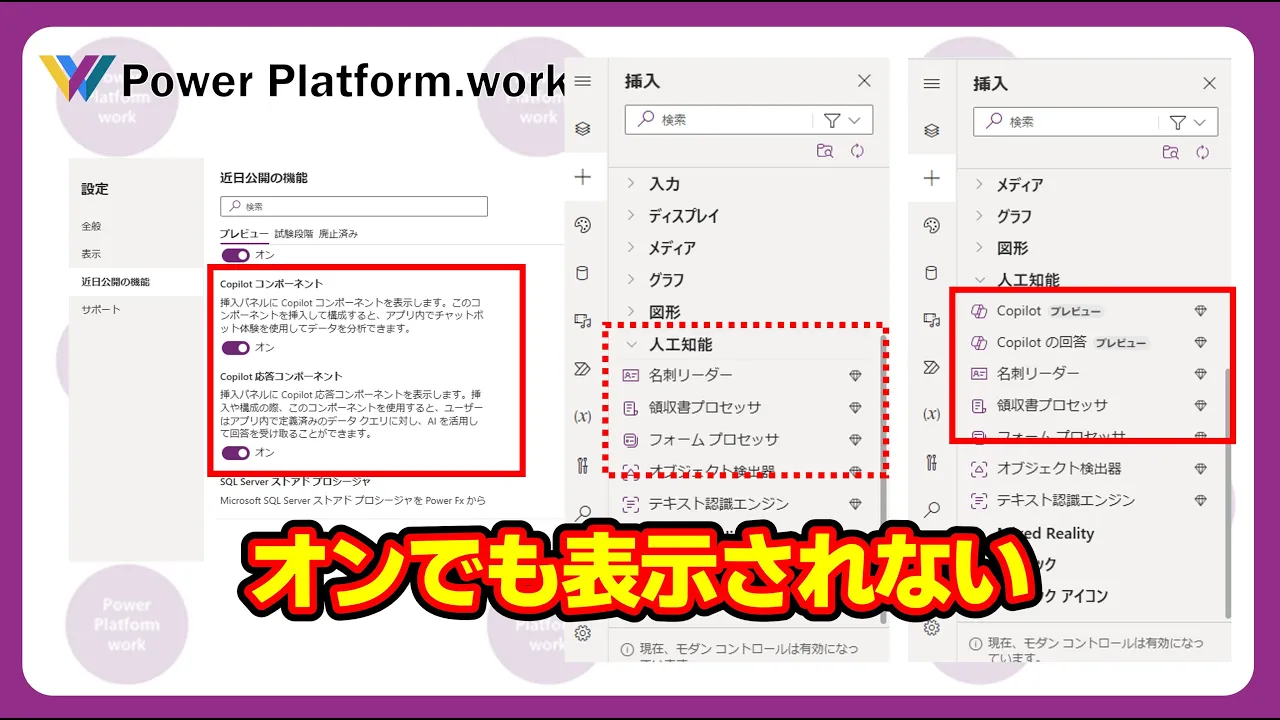Insert テキスト認識エンジン from right Insert panel
Viewport: 1280px width, 720px height.
coord(1089,500)
